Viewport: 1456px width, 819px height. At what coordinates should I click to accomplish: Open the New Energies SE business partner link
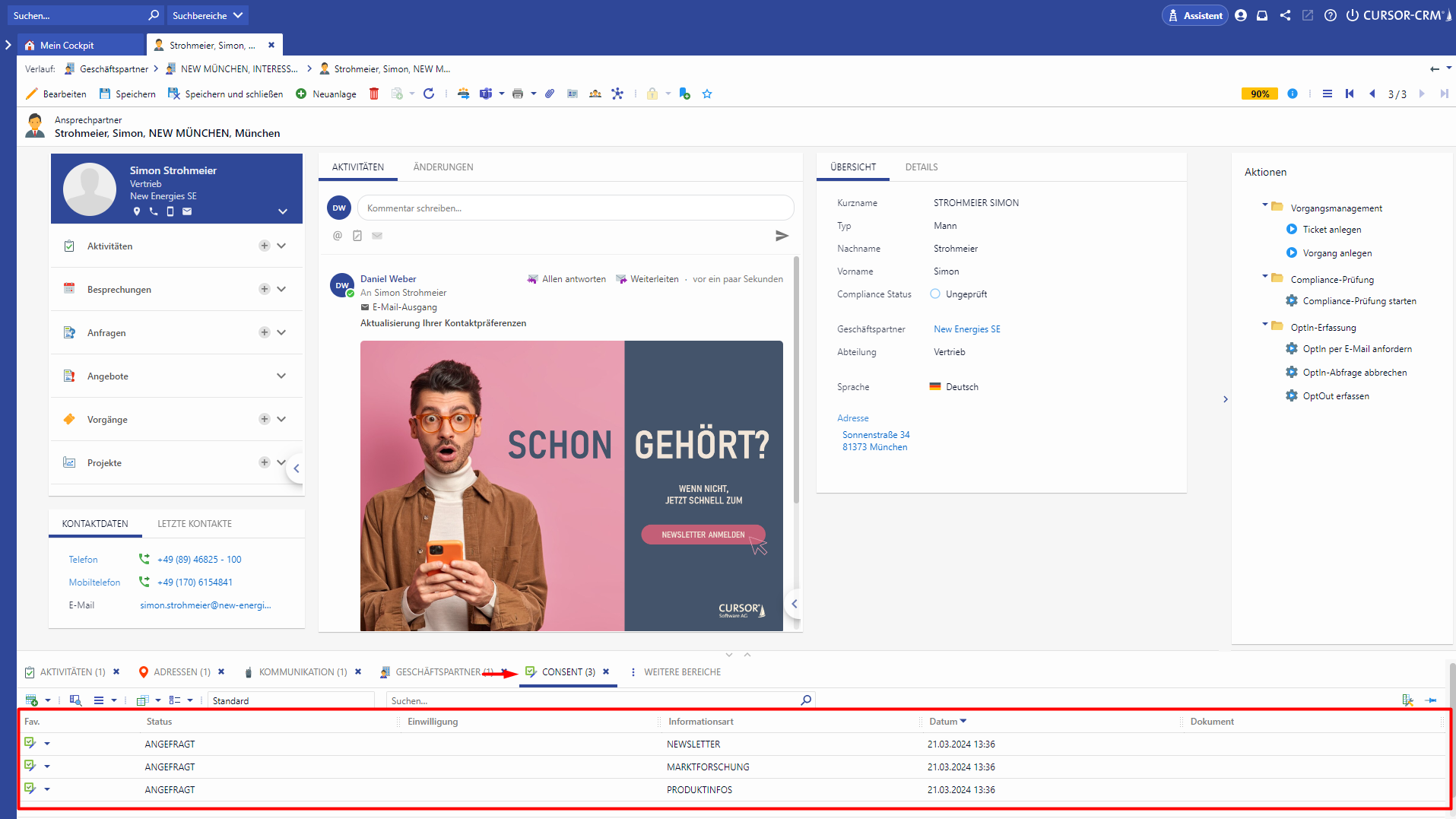[966, 329]
